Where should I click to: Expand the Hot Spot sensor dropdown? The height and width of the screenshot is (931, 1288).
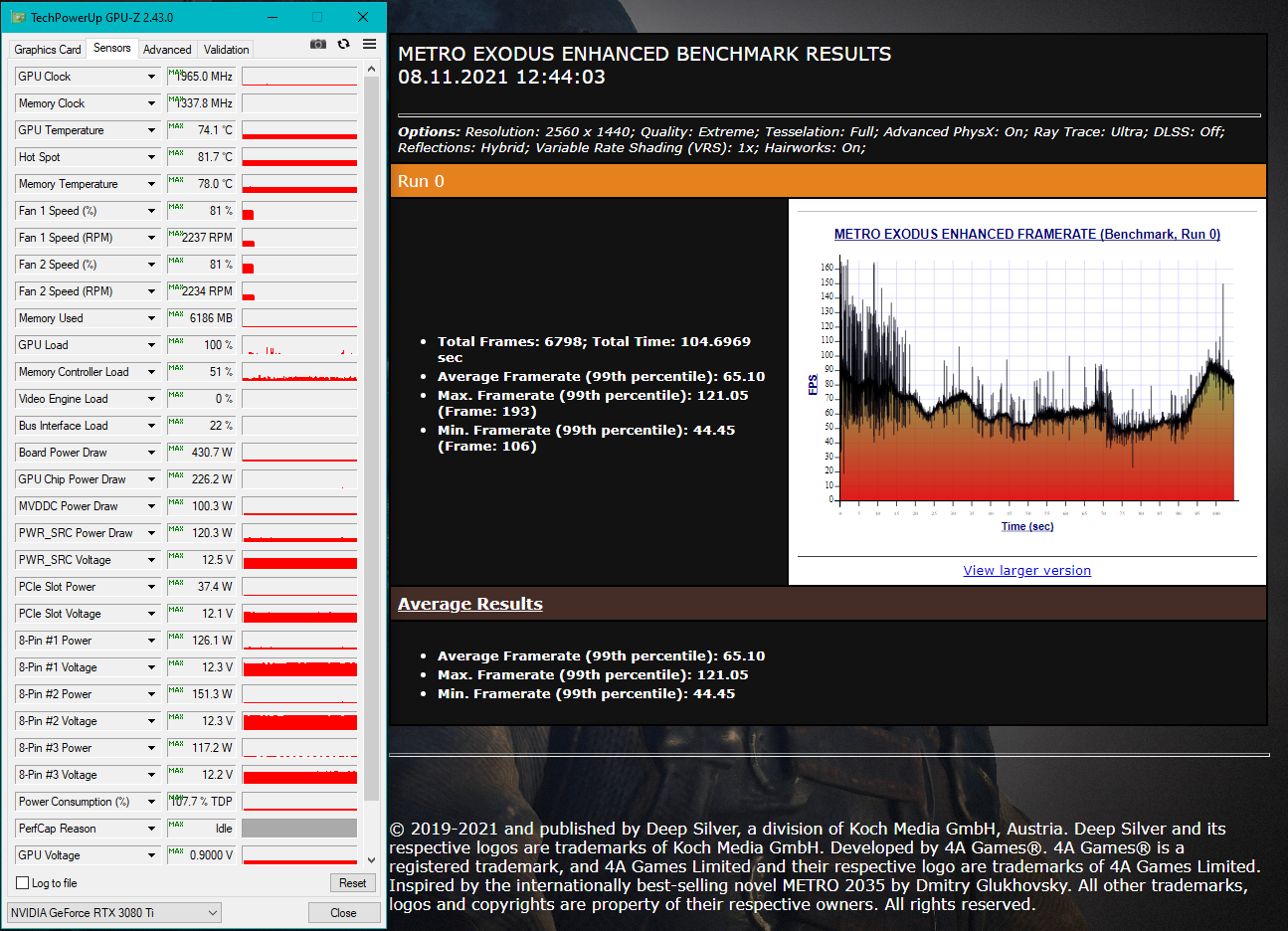[x=151, y=157]
